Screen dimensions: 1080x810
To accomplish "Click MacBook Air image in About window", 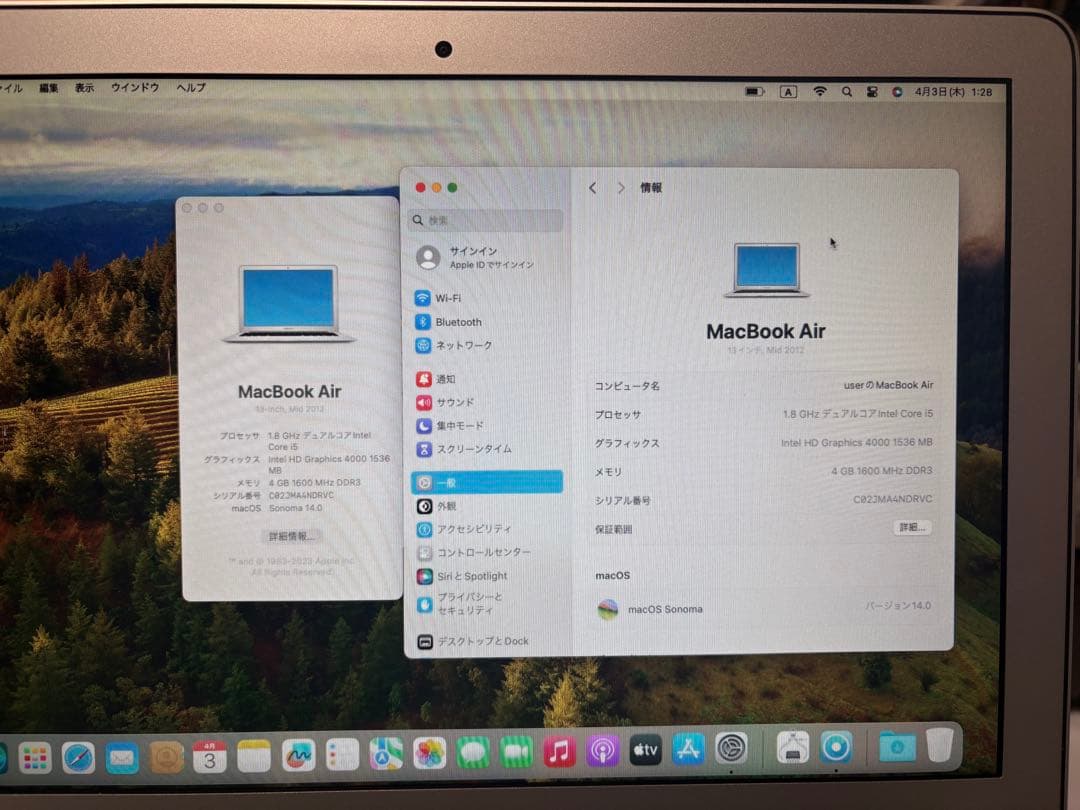I will 289,304.
